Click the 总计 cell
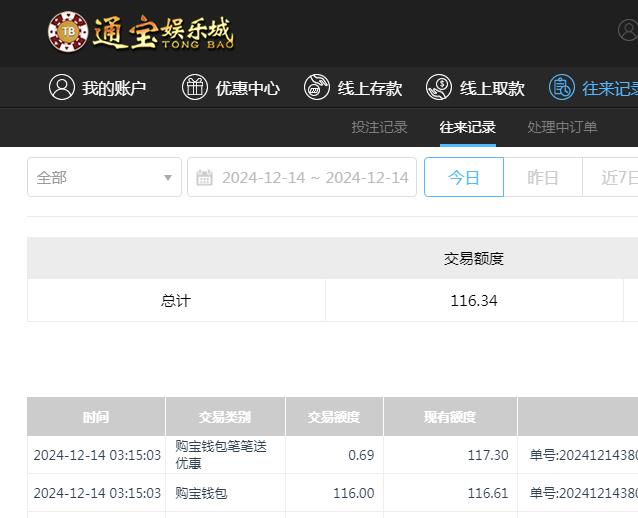The height and width of the screenshot is (518, 638). click(x=176, y=301)
